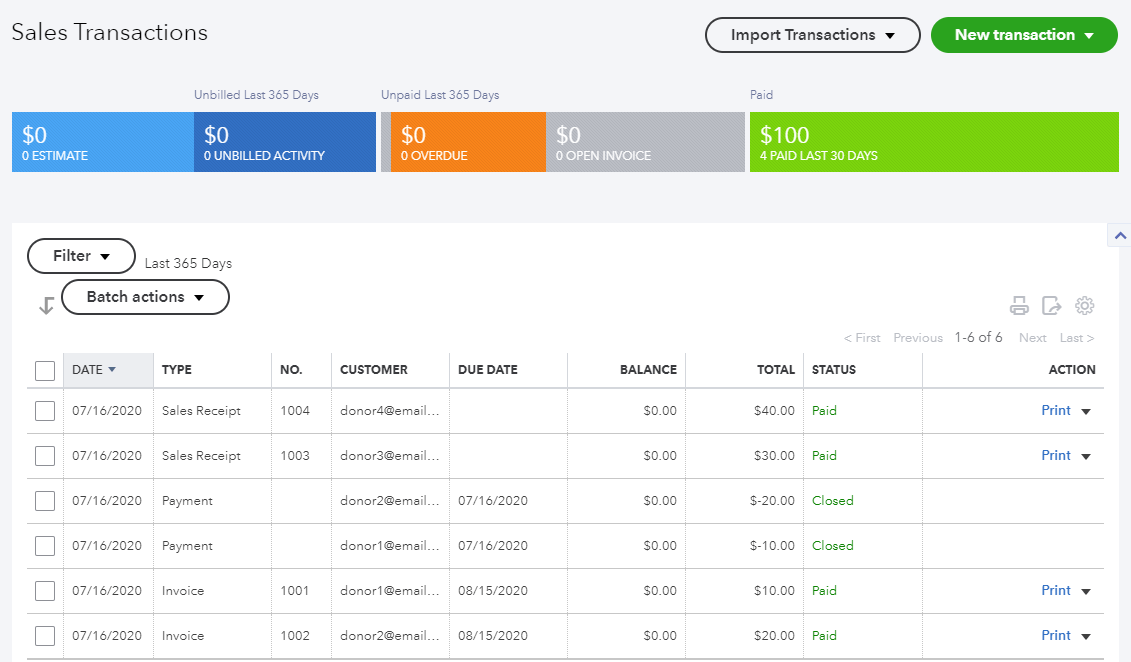Expand the Batch actions dropdown
Image resolution: width=1131 pixels, height=662 pixels.
pos(145,297)
